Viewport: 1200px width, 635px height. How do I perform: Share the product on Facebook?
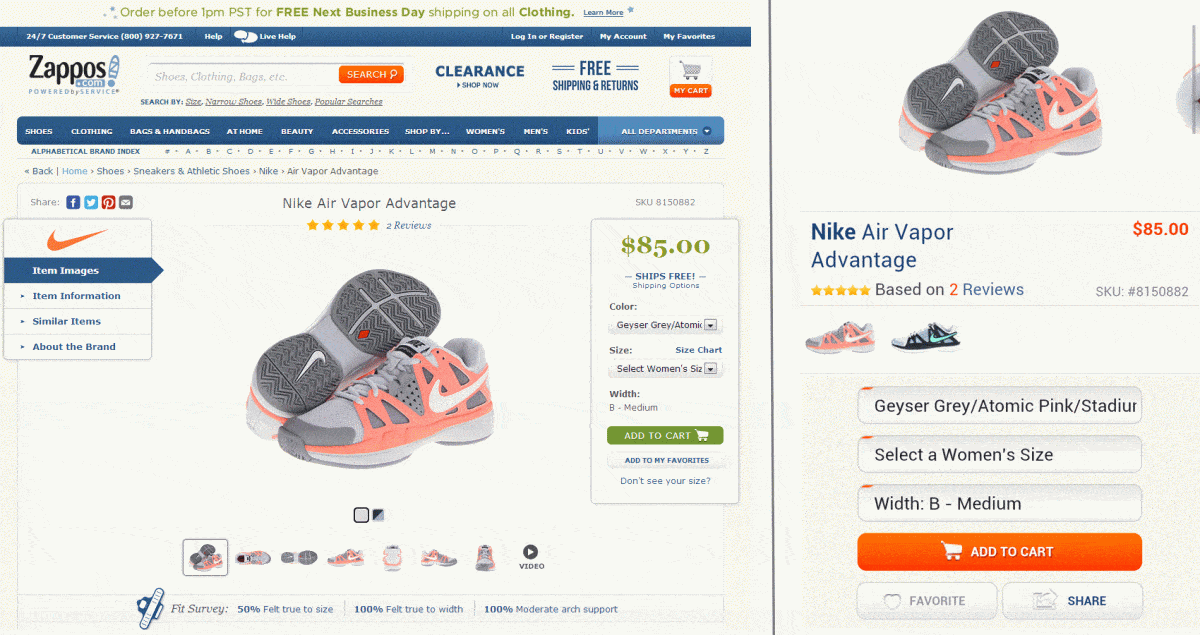pos(73,202)
